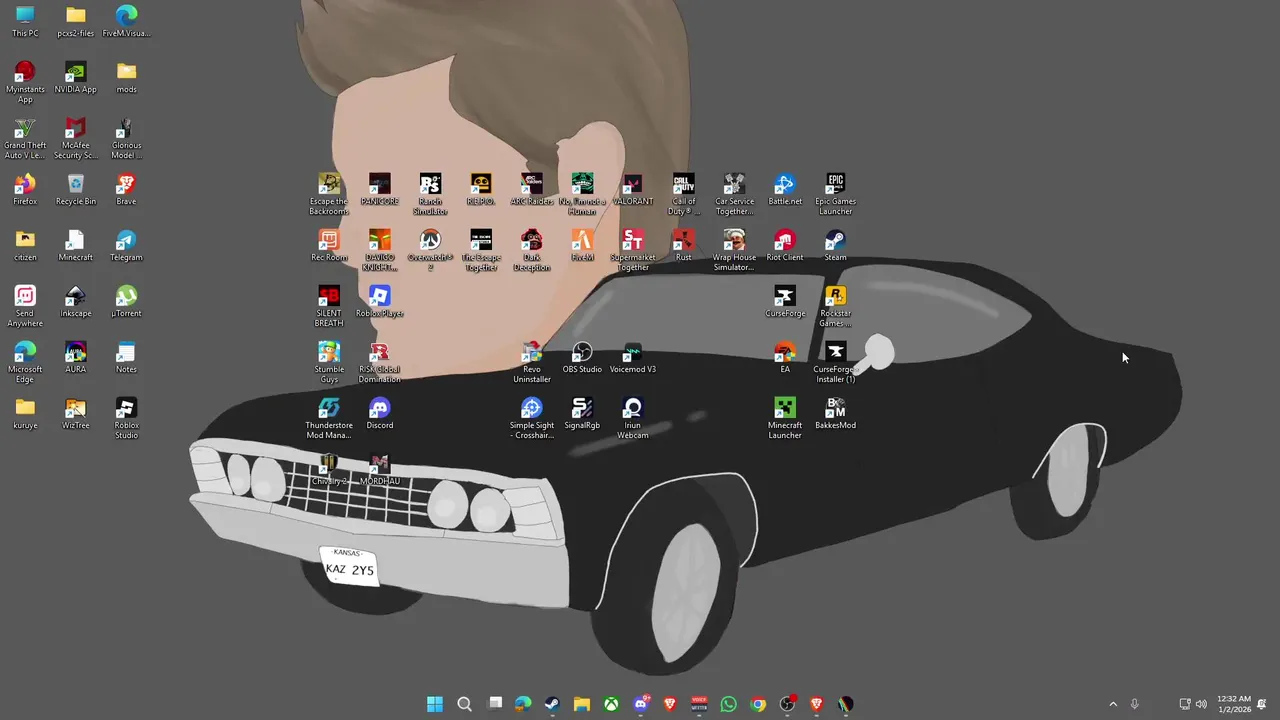The height and width of the screenshot is (720, 1280).
Task: Open the Windows Start menu
Action: tap(435, 704)
